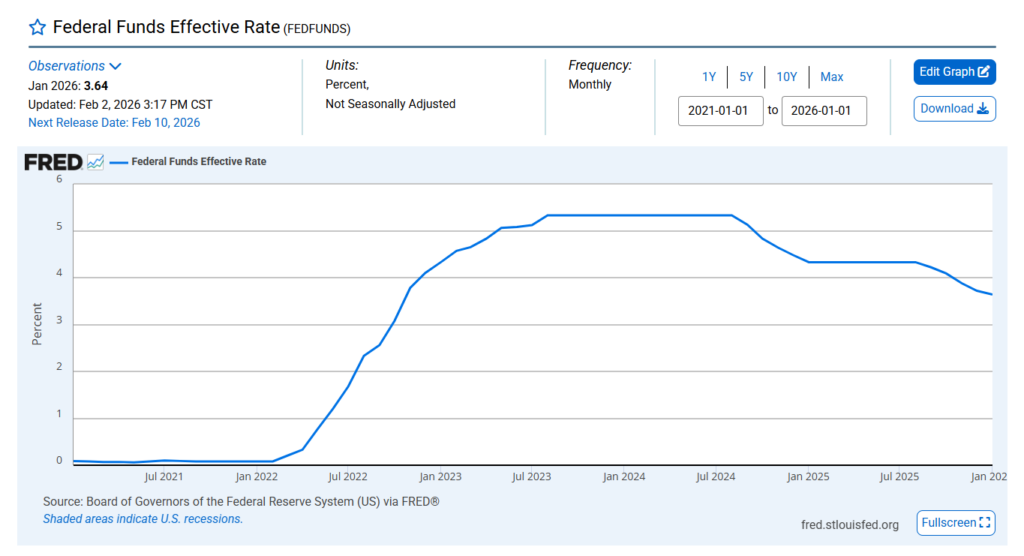Switch to the 10Y time range
Screen dimensions: 1024x556
point(787,77)
